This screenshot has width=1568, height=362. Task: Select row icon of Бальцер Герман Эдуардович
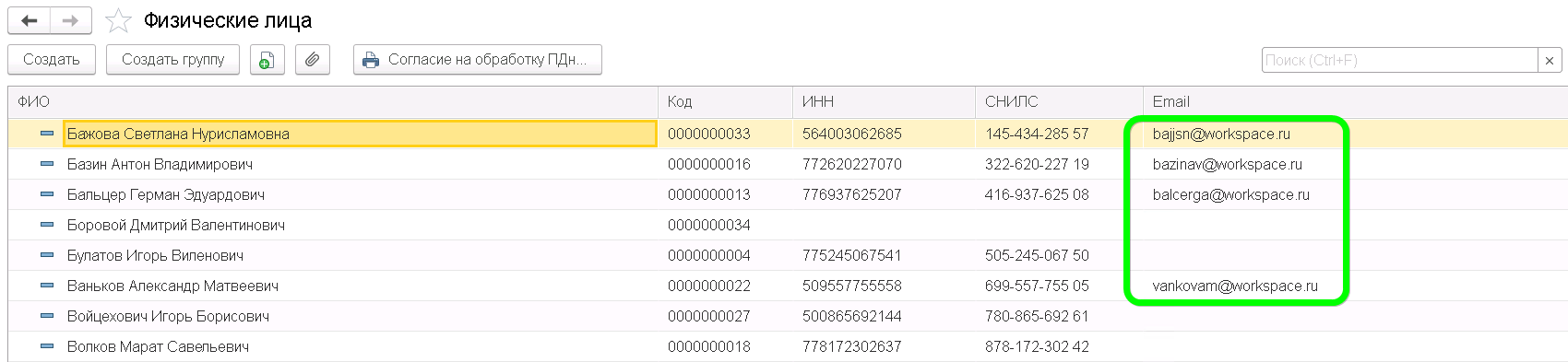(47, 194)
